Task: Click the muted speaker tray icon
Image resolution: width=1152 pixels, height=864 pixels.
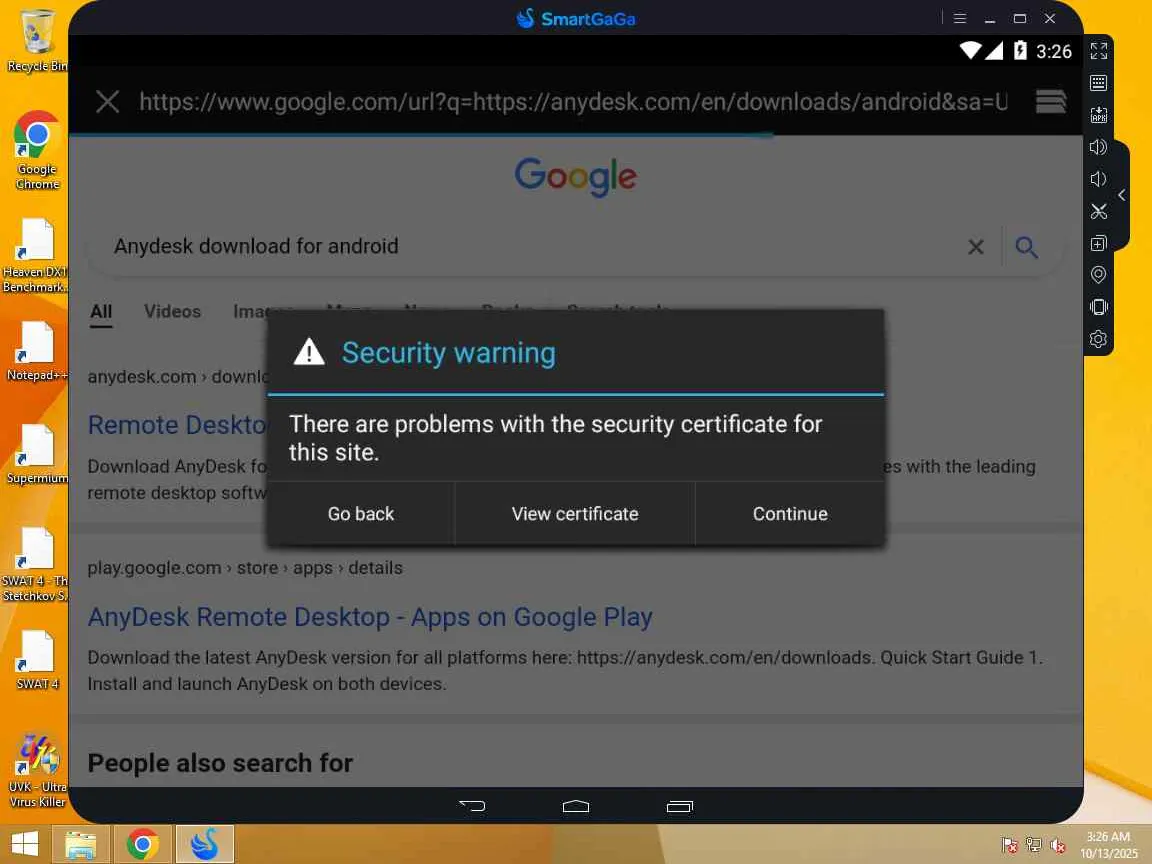Action: (1058, 845)
